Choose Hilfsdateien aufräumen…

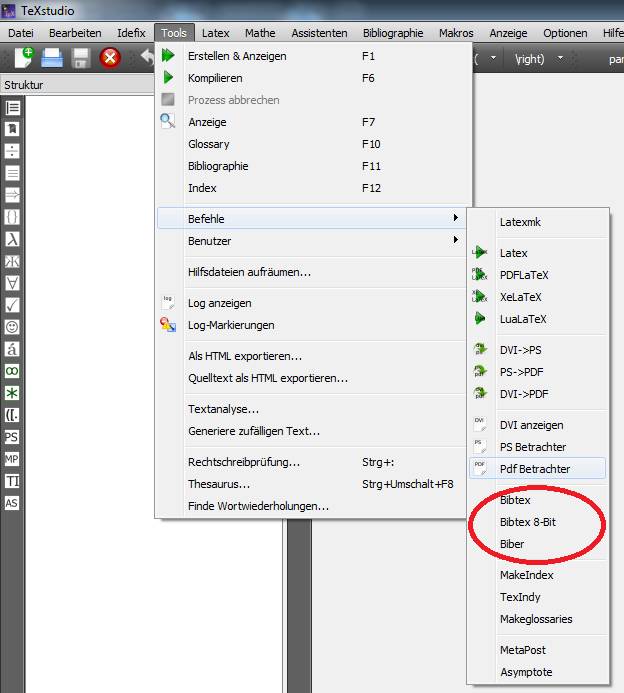tap(312, 272)
